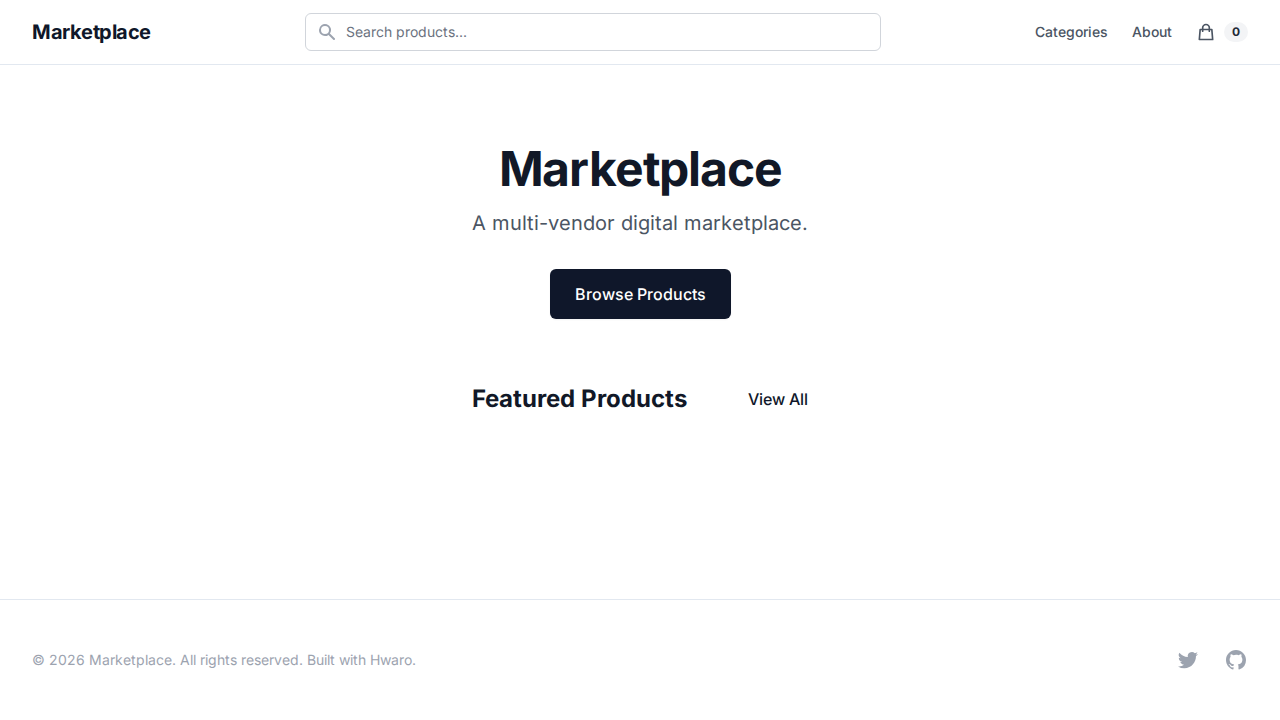1280x720 pixels.
Task: Navigate to the About page
Action: pyautogui.click(x=1152, y=32)
